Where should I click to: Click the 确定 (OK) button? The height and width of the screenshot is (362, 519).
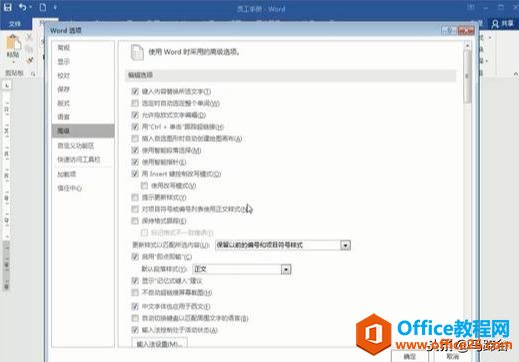point(410,356)
